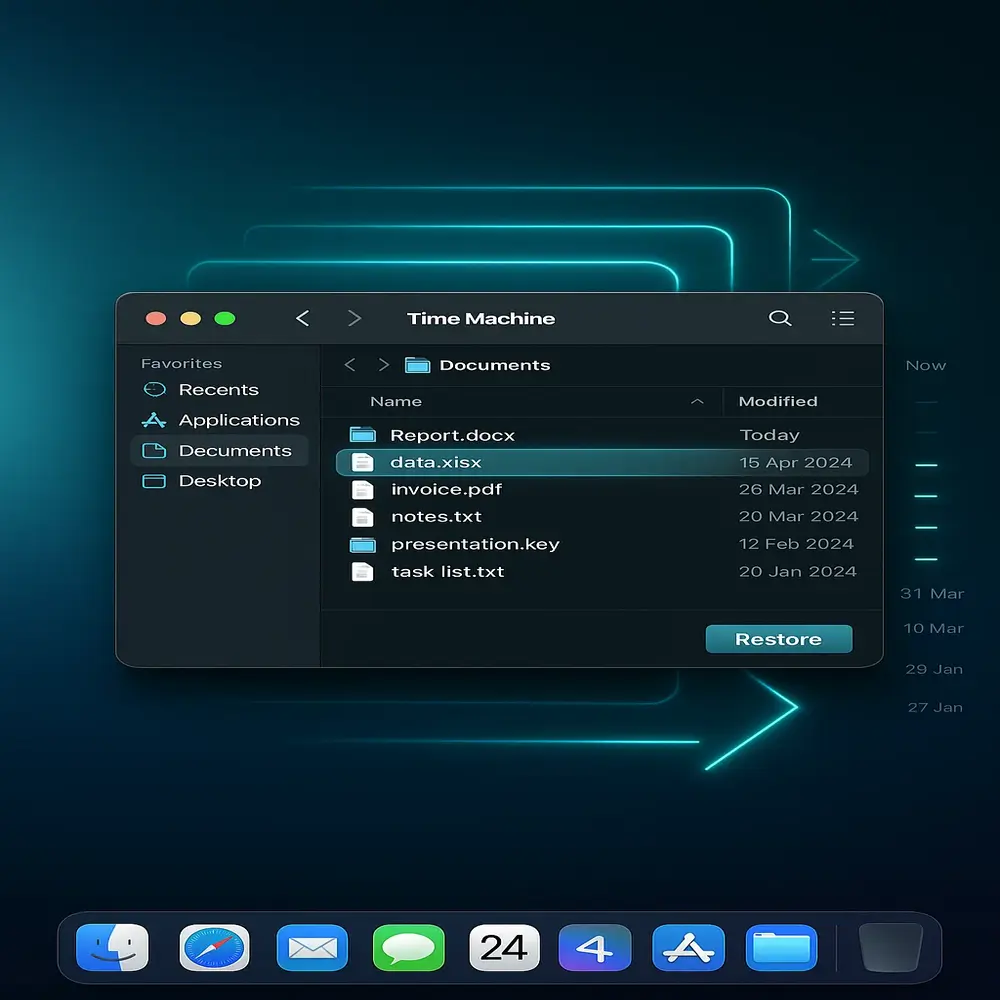Image resolution: width=1000 pixels, height=1000 pixels.
Task: Select Decuments in the Favorites sidebar
Action: tap(219, 450)
